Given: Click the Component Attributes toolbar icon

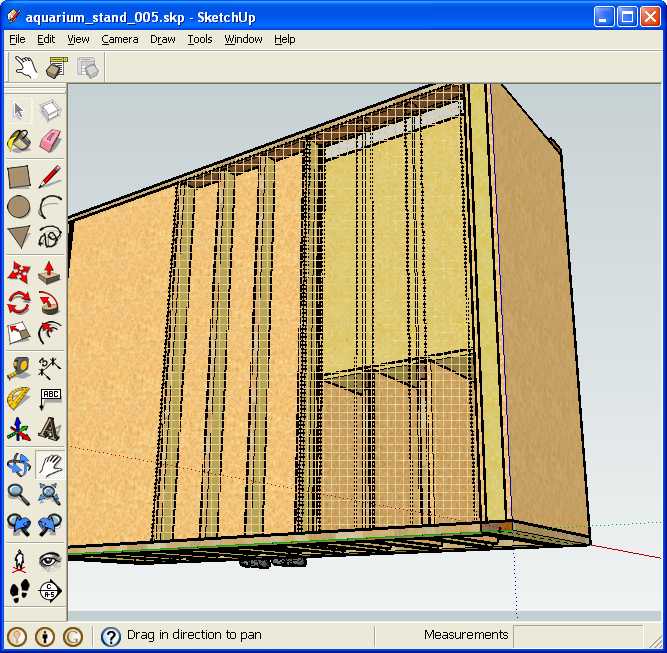Looking at the screenshot, I should (x=57, y=67).
